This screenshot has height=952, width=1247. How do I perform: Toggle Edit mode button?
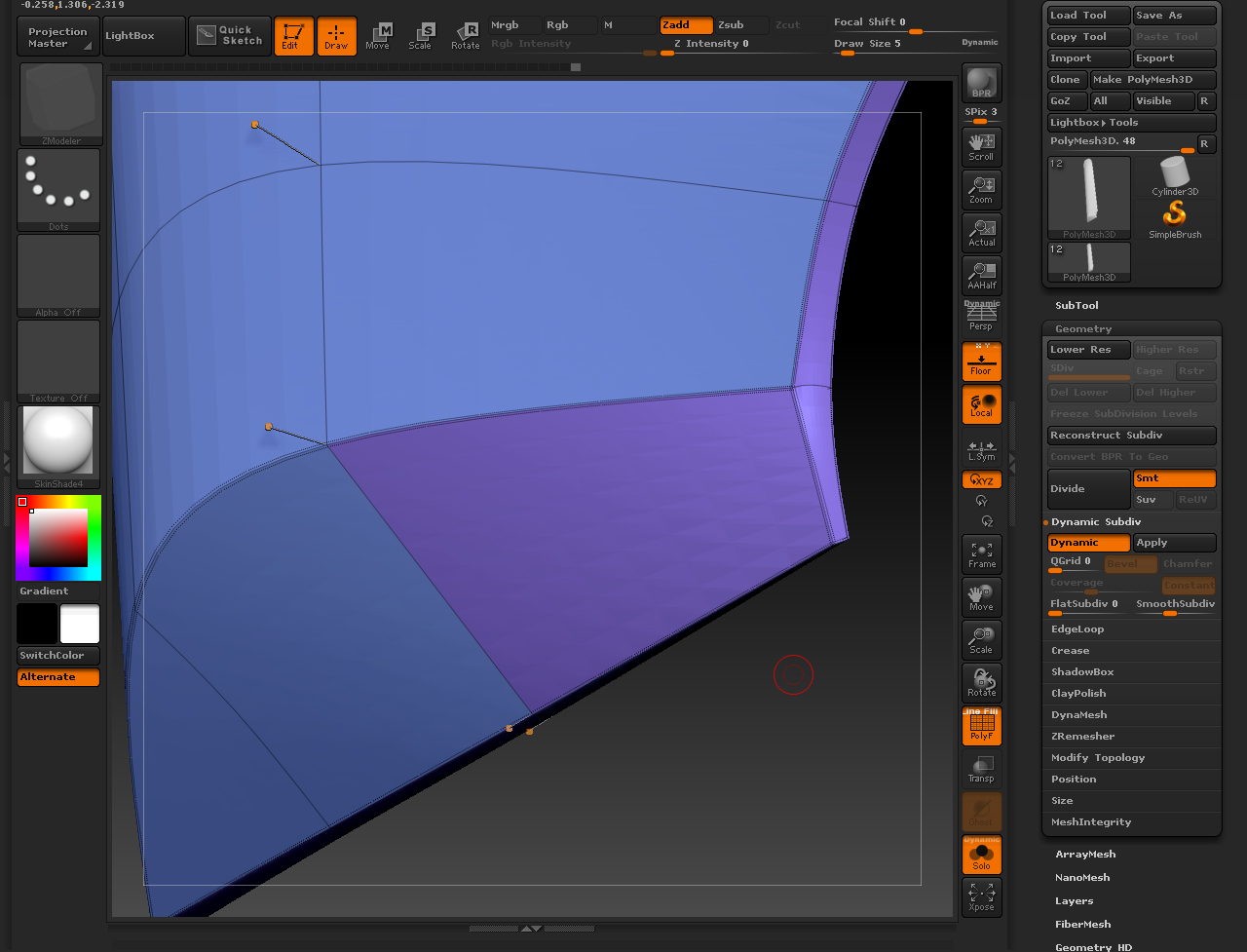point(293,36)
